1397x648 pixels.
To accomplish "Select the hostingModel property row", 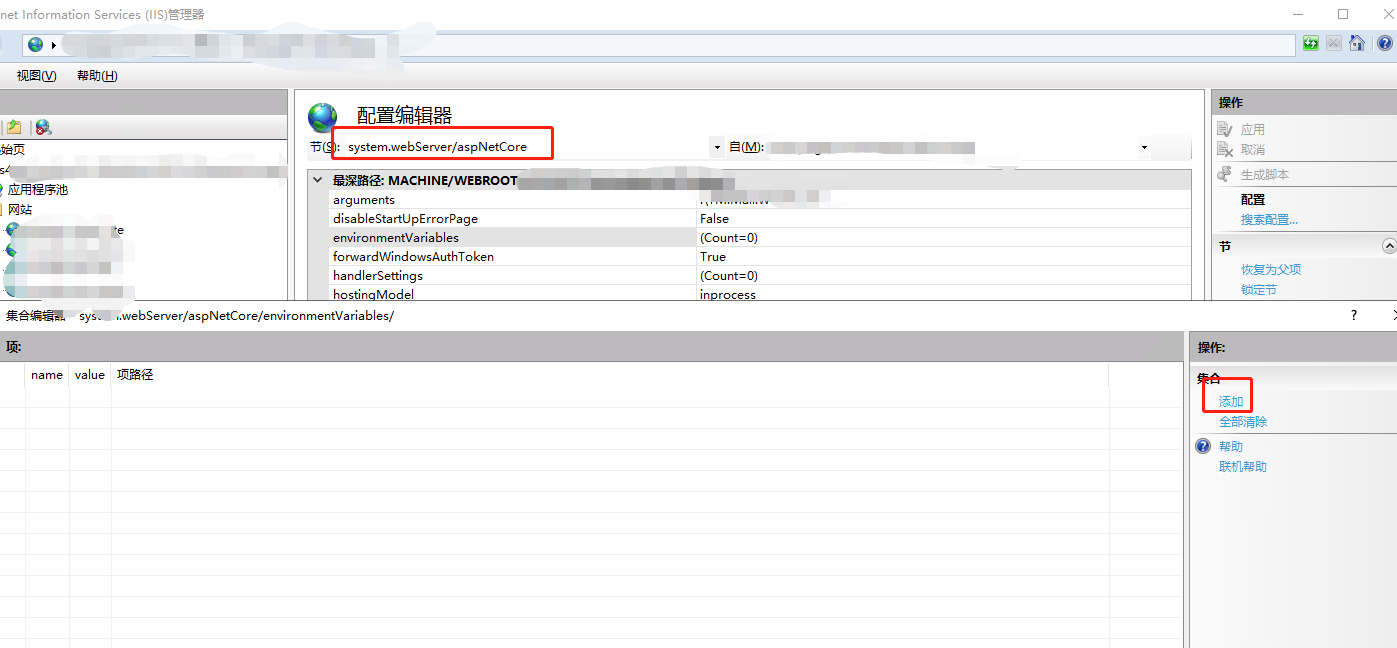I will pos(760,294).
